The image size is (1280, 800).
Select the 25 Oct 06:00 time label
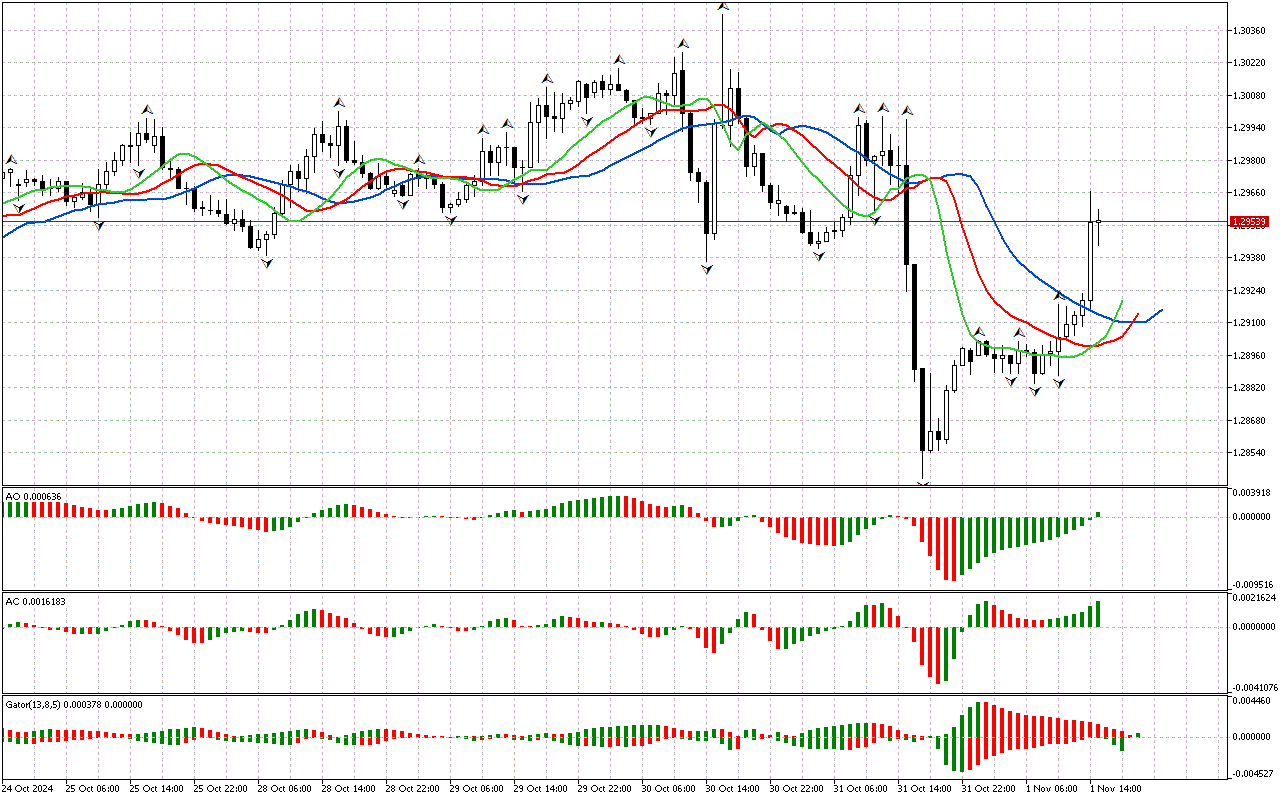(95, 788)
